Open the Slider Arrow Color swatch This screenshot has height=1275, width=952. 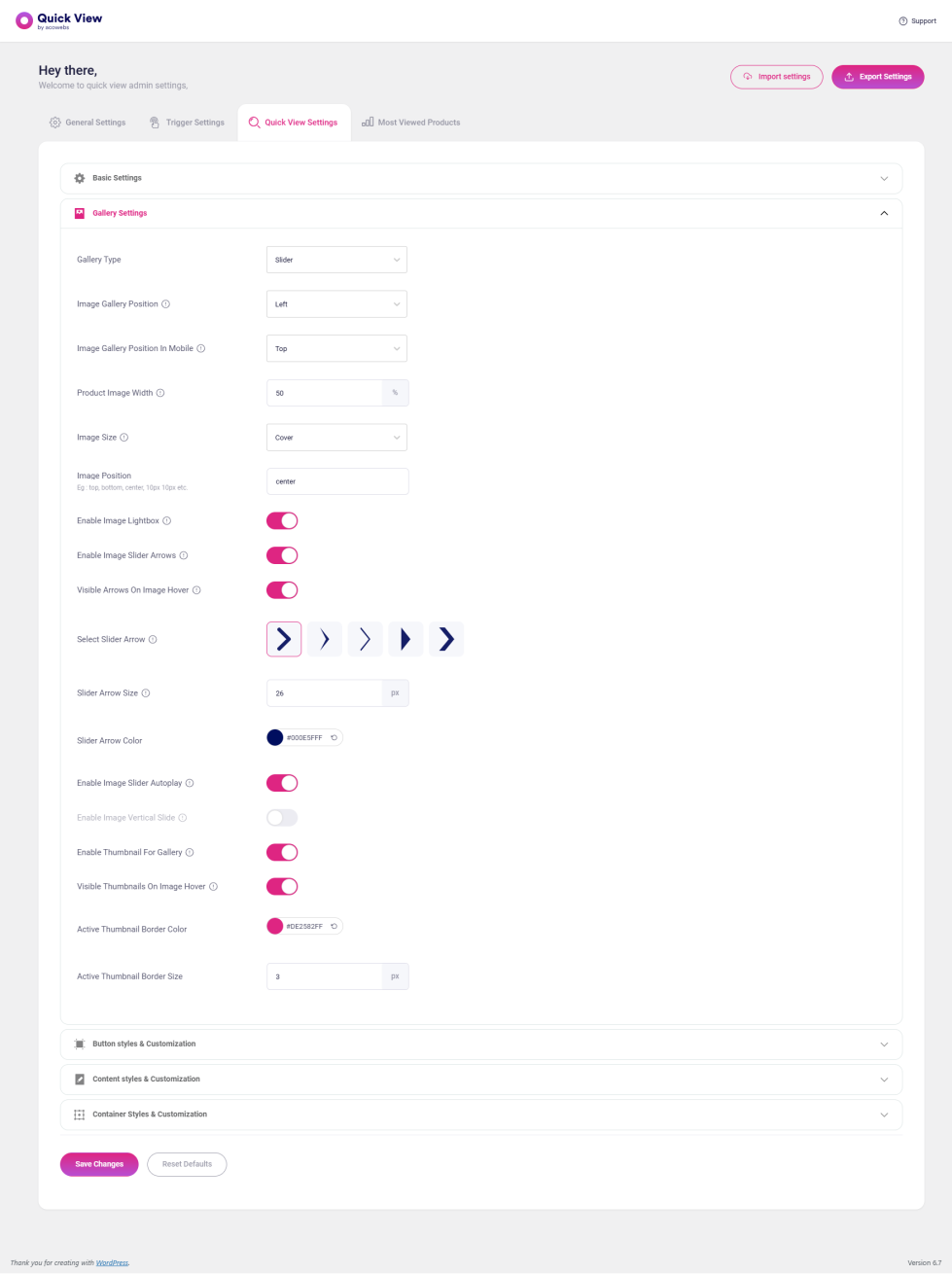[275, 738]
